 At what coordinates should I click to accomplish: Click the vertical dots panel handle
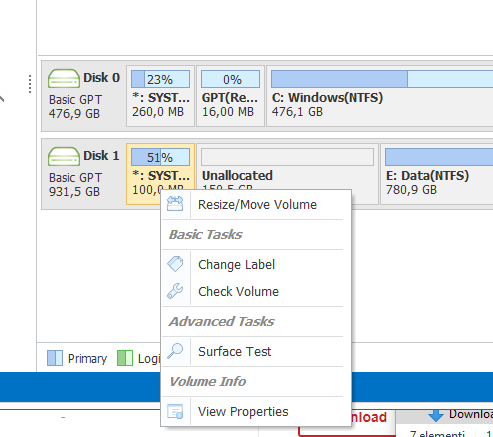click(30, 84)
